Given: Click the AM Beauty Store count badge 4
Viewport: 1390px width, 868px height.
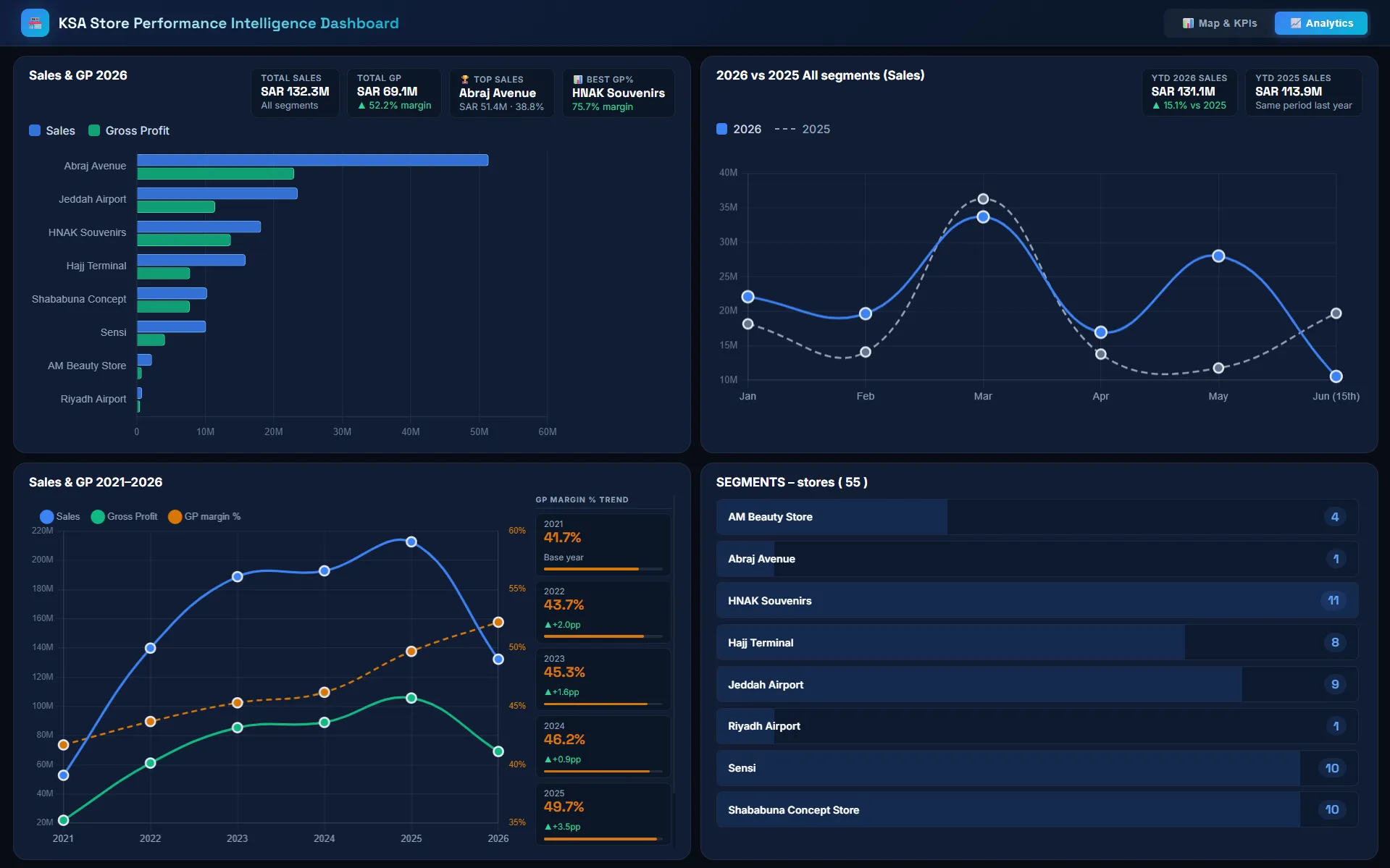Looking at the screenshot, I should 1334,517.
